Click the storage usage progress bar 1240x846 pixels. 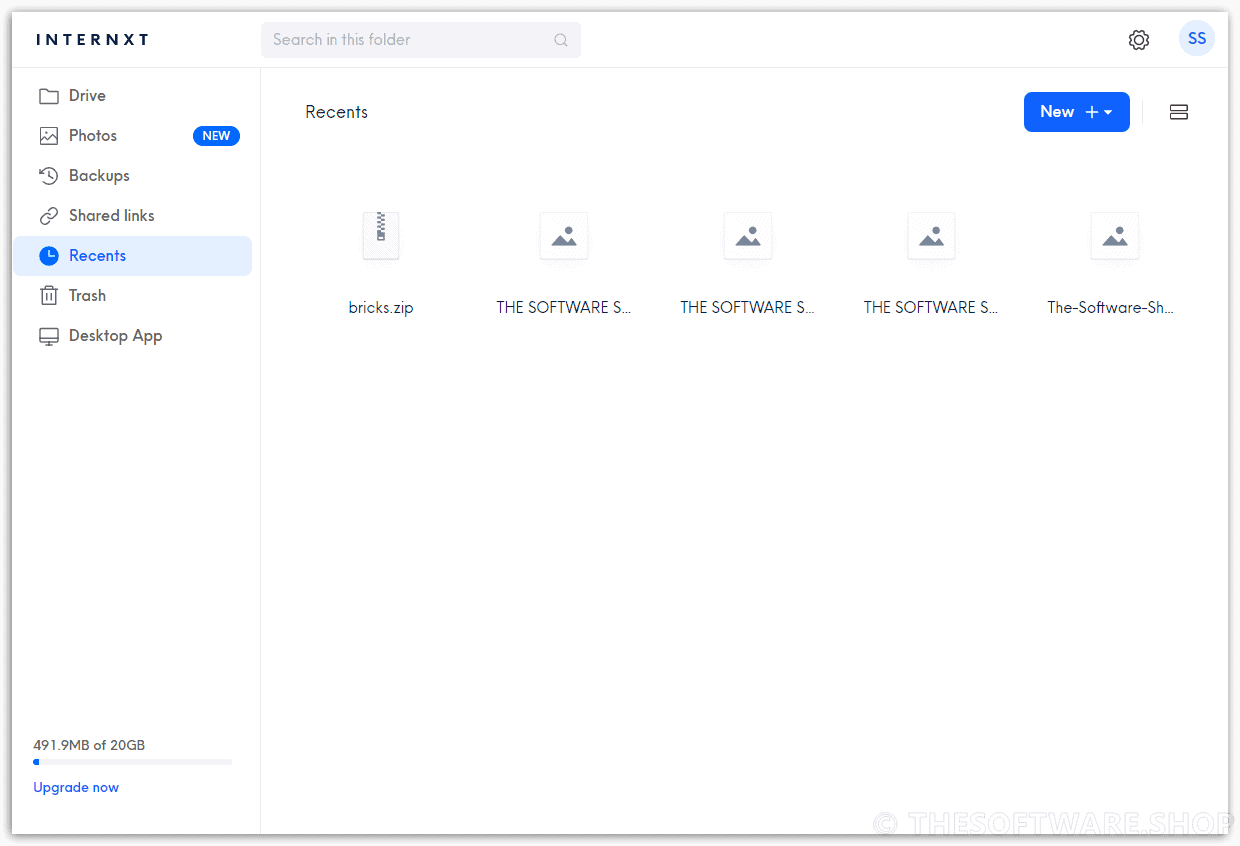pyautogui.click(x=132, y=763)
